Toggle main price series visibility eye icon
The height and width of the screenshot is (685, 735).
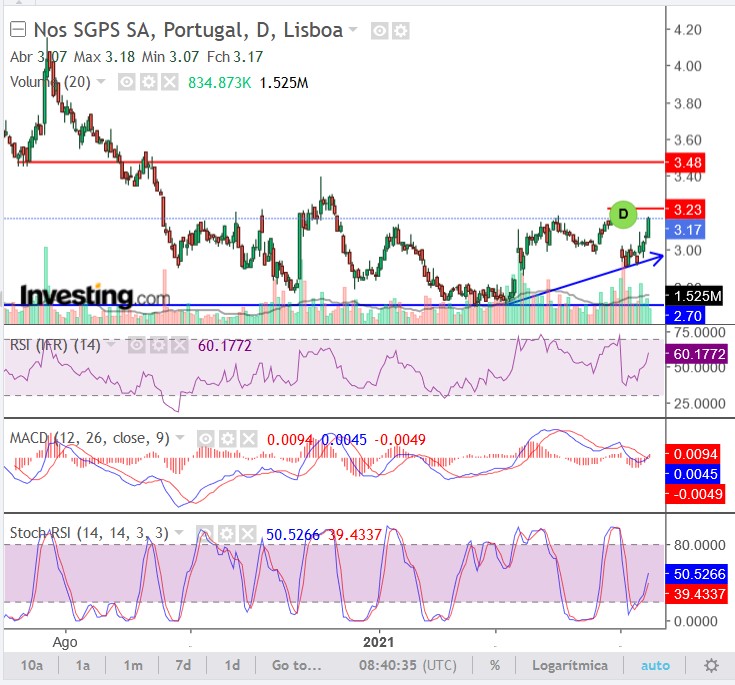click(379, 31)
